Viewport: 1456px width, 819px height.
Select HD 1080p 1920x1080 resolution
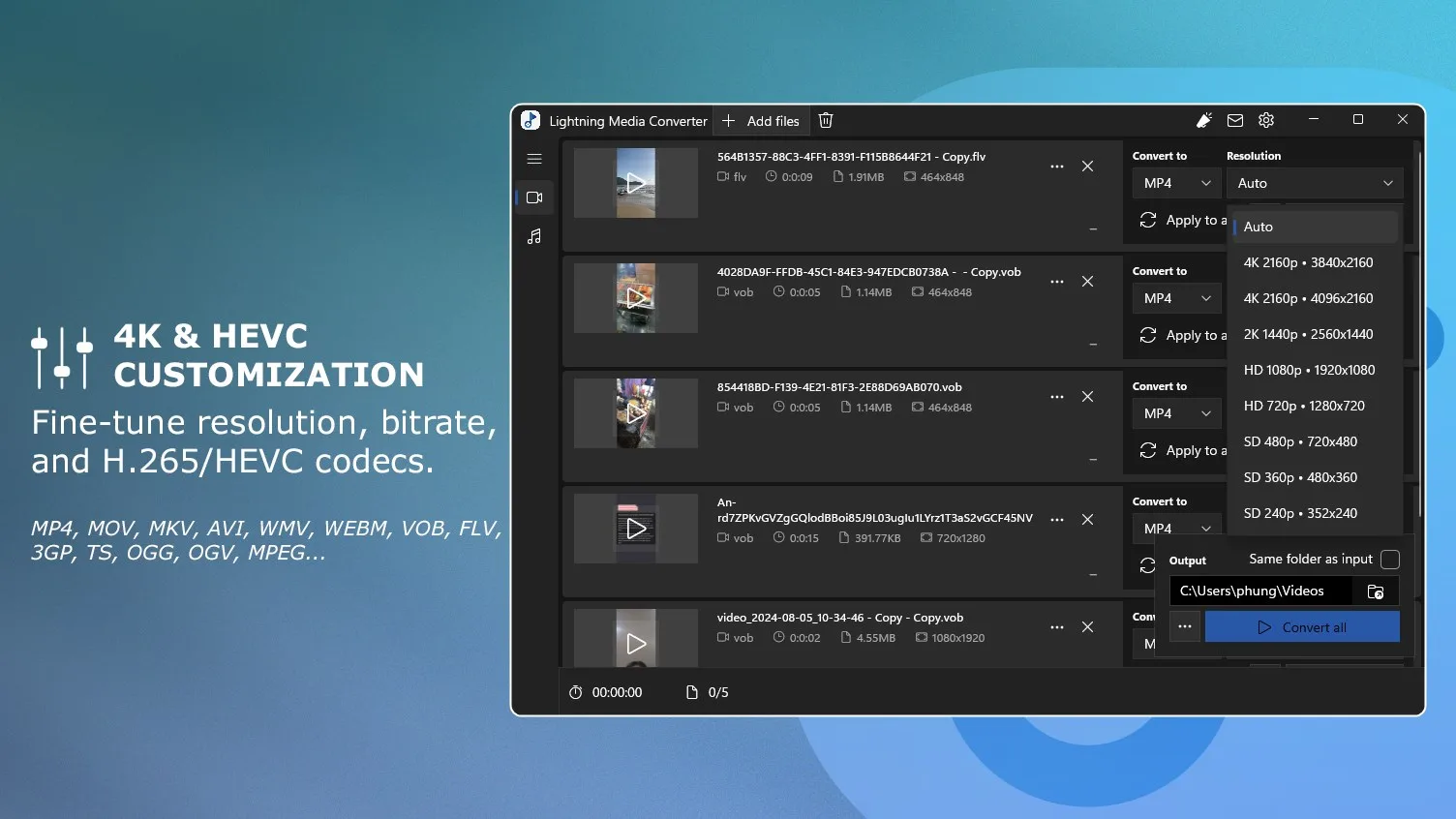[1315, 370]
